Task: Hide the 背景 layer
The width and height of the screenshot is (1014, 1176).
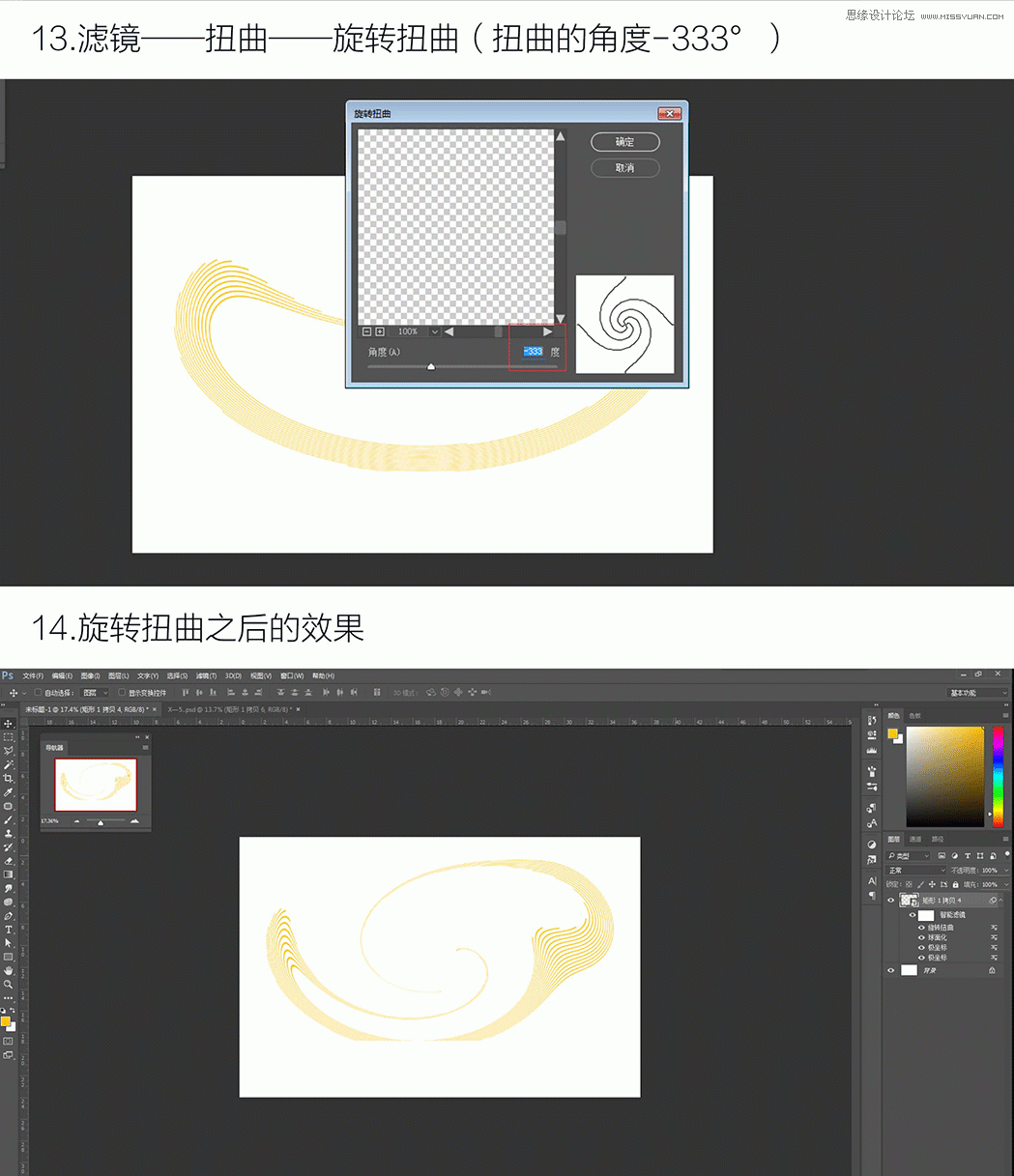Action: tap(890, 970)
